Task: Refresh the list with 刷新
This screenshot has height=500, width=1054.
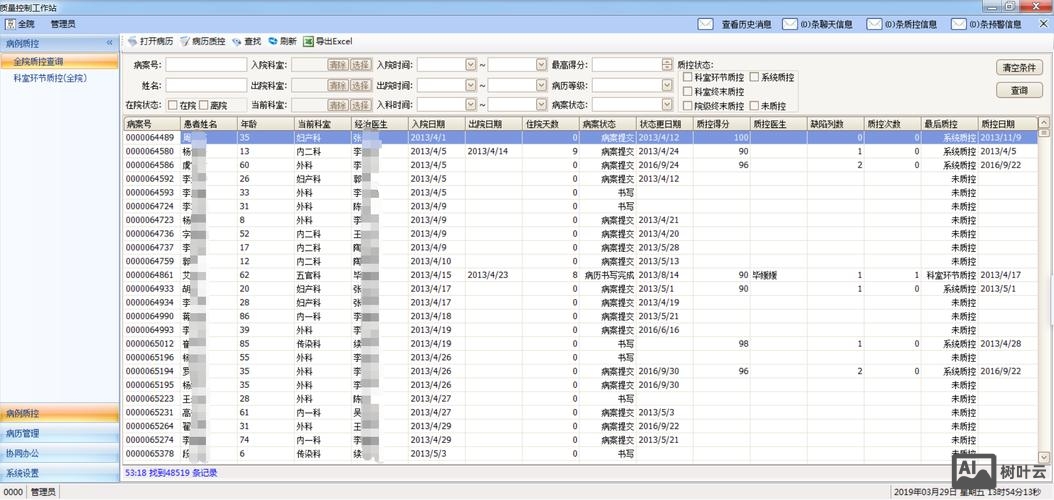Action: [282, 41]
